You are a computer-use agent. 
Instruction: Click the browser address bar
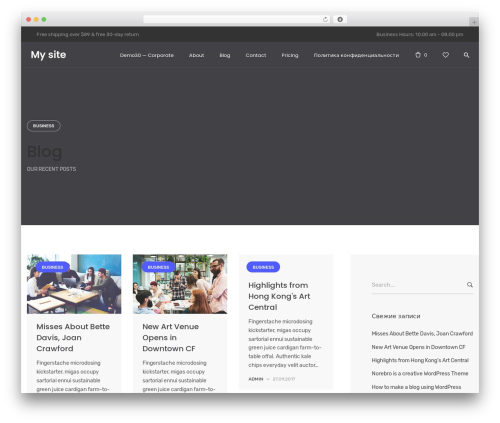[x=236, y=19]
